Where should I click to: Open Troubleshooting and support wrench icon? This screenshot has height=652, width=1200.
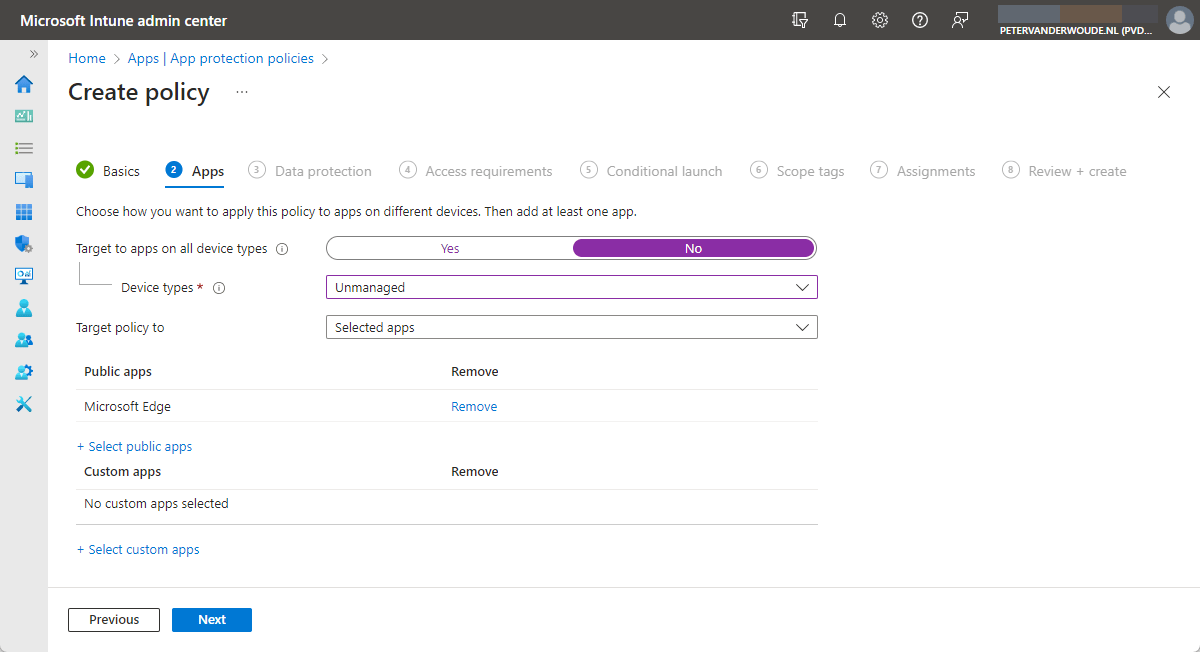(23, 404)
